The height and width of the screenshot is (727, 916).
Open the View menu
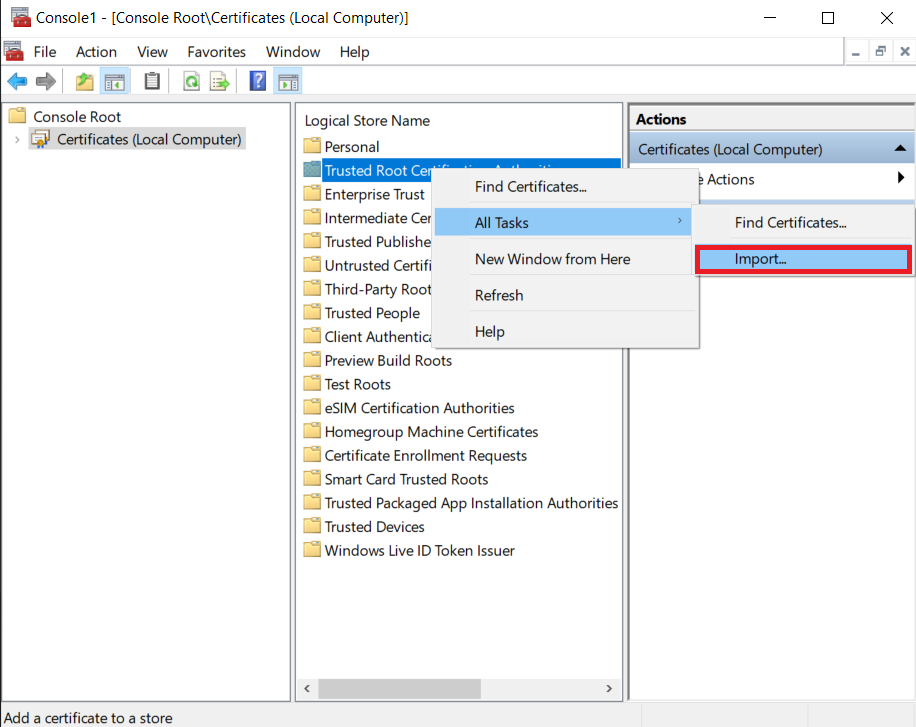tap(152, 52)
